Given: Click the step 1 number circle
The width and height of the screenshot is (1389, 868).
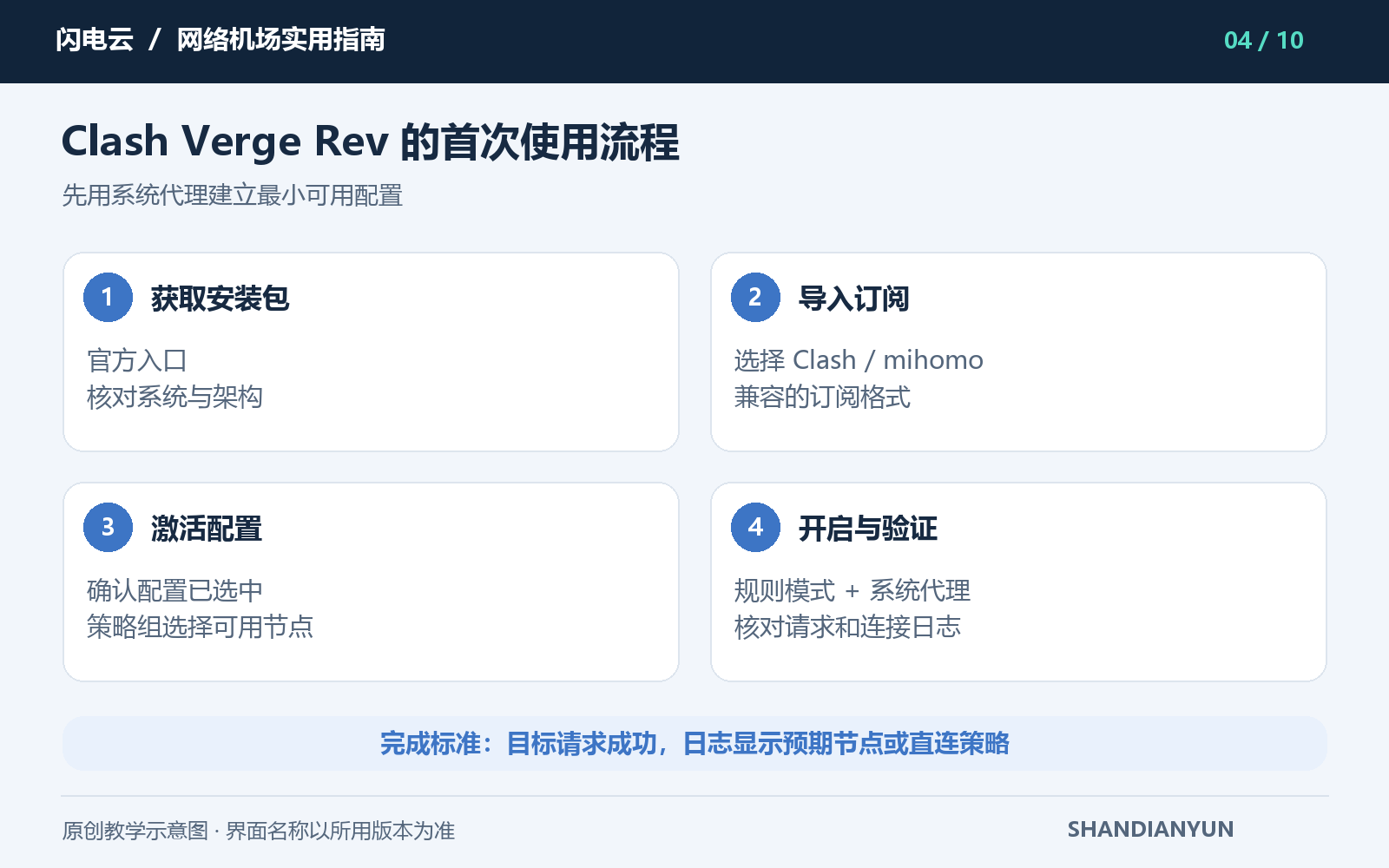Looking at the screenshot, I should click(x=108, y=297).
